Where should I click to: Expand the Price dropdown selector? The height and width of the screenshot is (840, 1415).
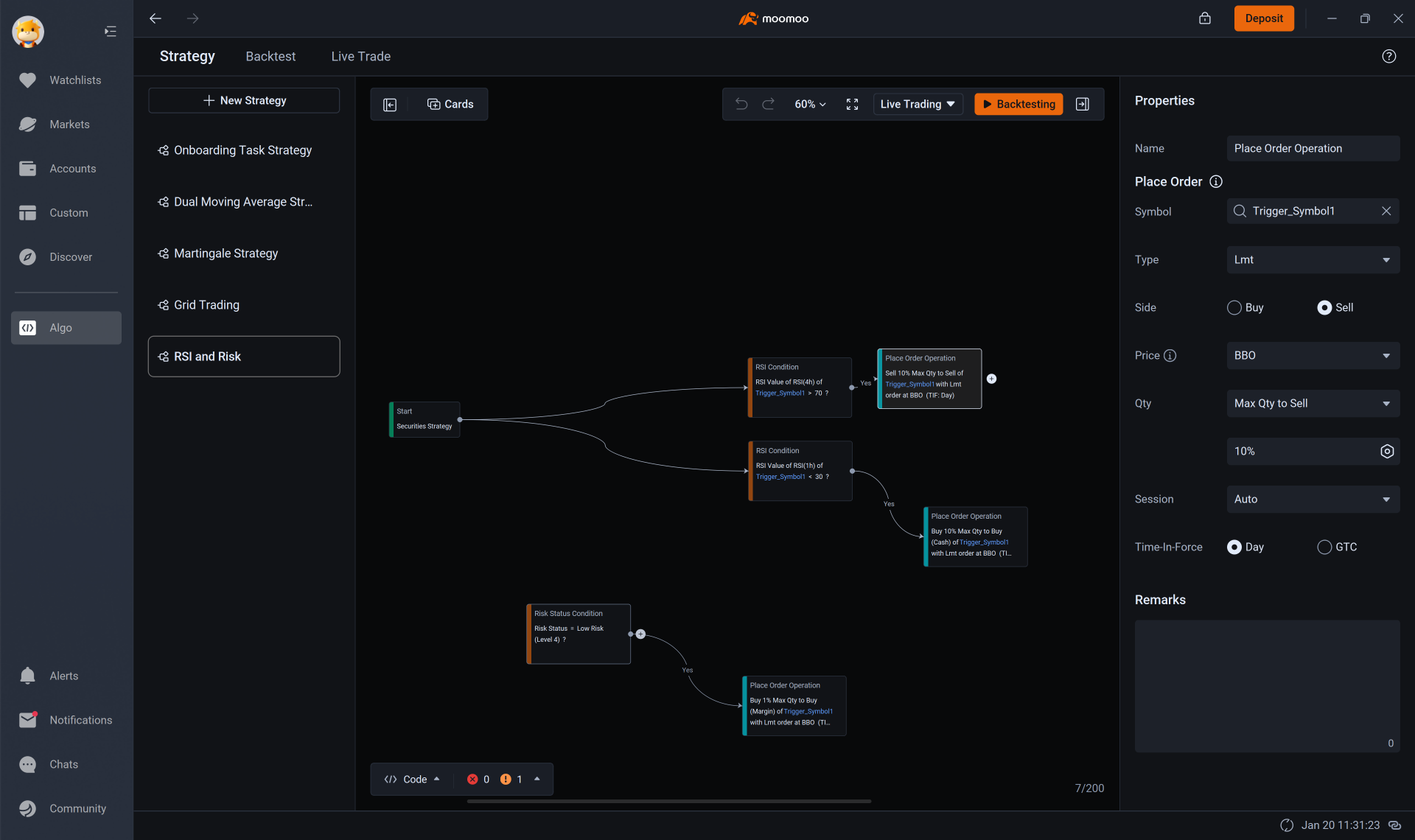1387,355
